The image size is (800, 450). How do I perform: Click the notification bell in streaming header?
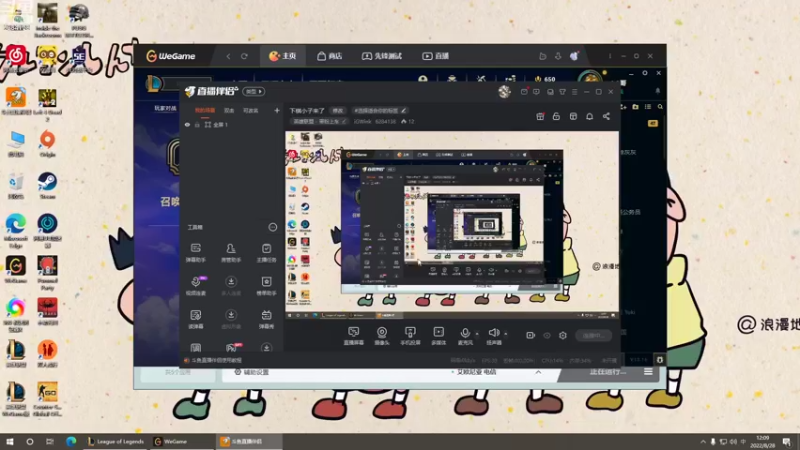point(589,116)
